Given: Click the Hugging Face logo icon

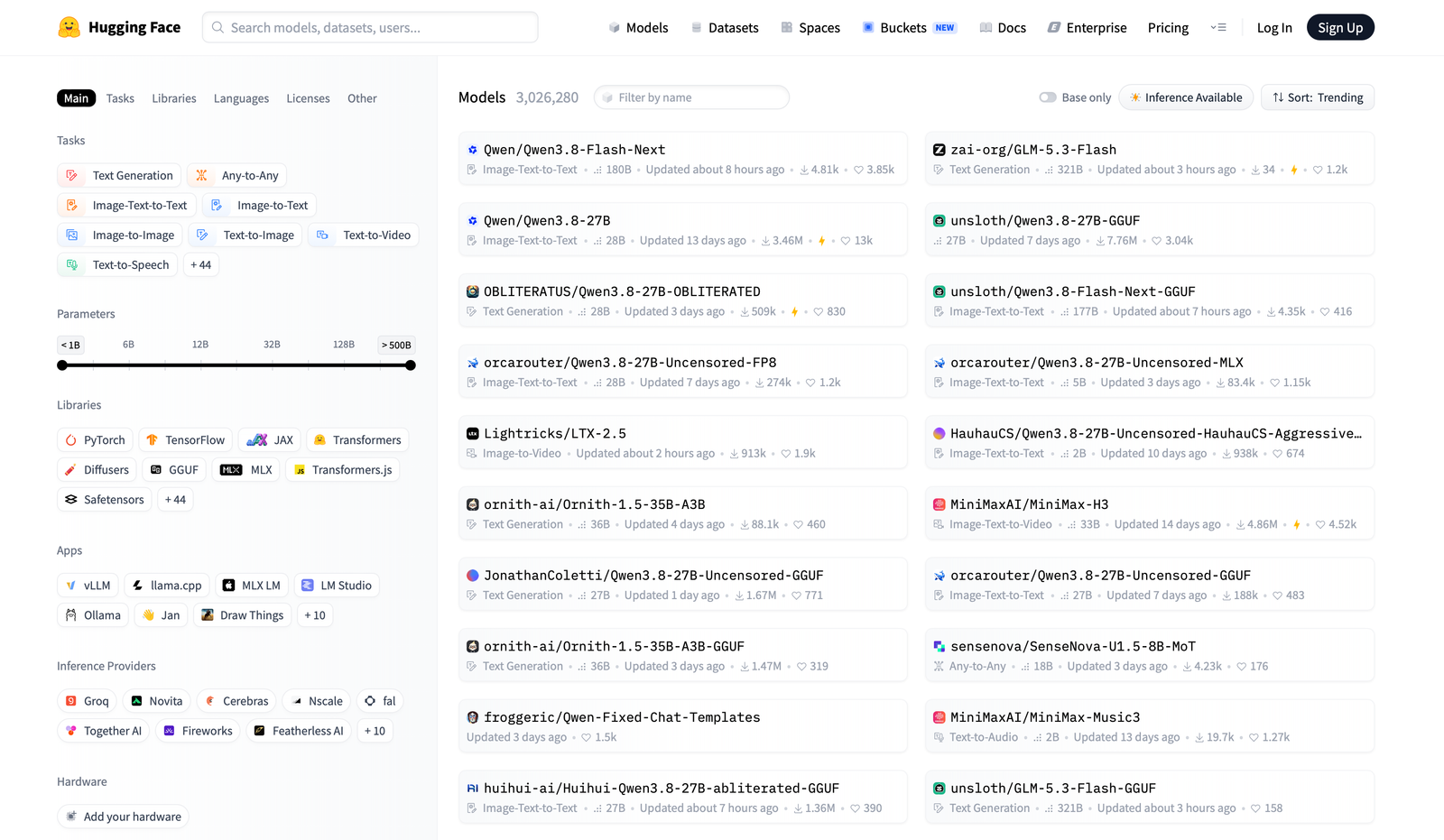Looking at the screenshot, I should pos(69,27).
